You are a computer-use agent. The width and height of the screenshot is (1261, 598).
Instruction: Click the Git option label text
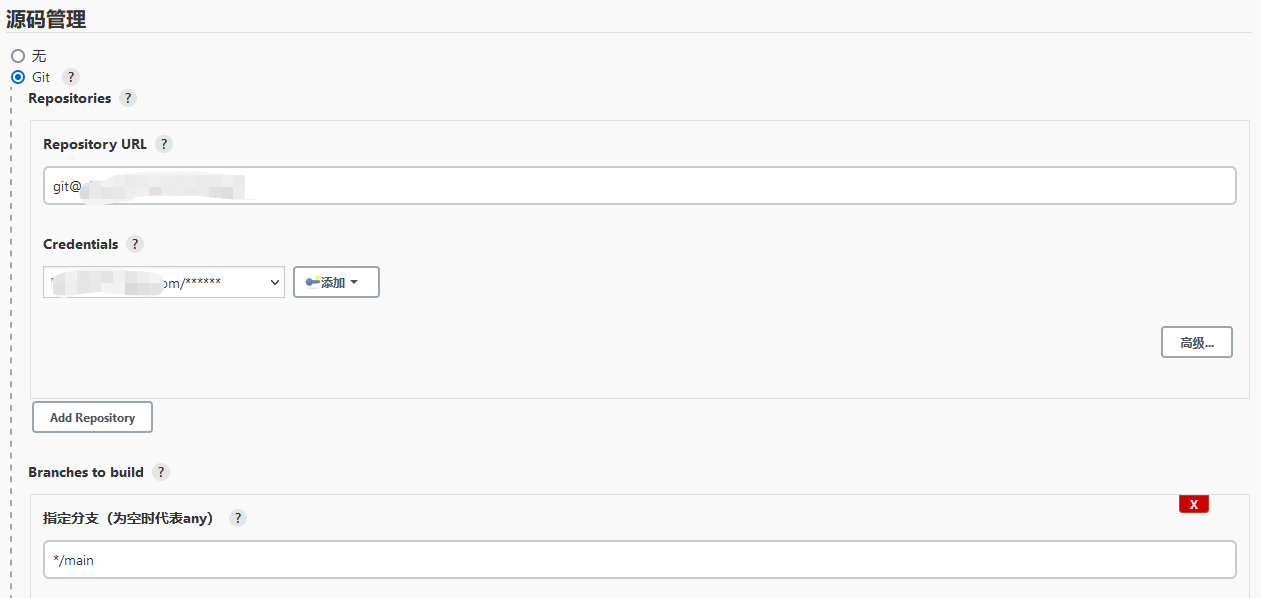click(41, 77)
